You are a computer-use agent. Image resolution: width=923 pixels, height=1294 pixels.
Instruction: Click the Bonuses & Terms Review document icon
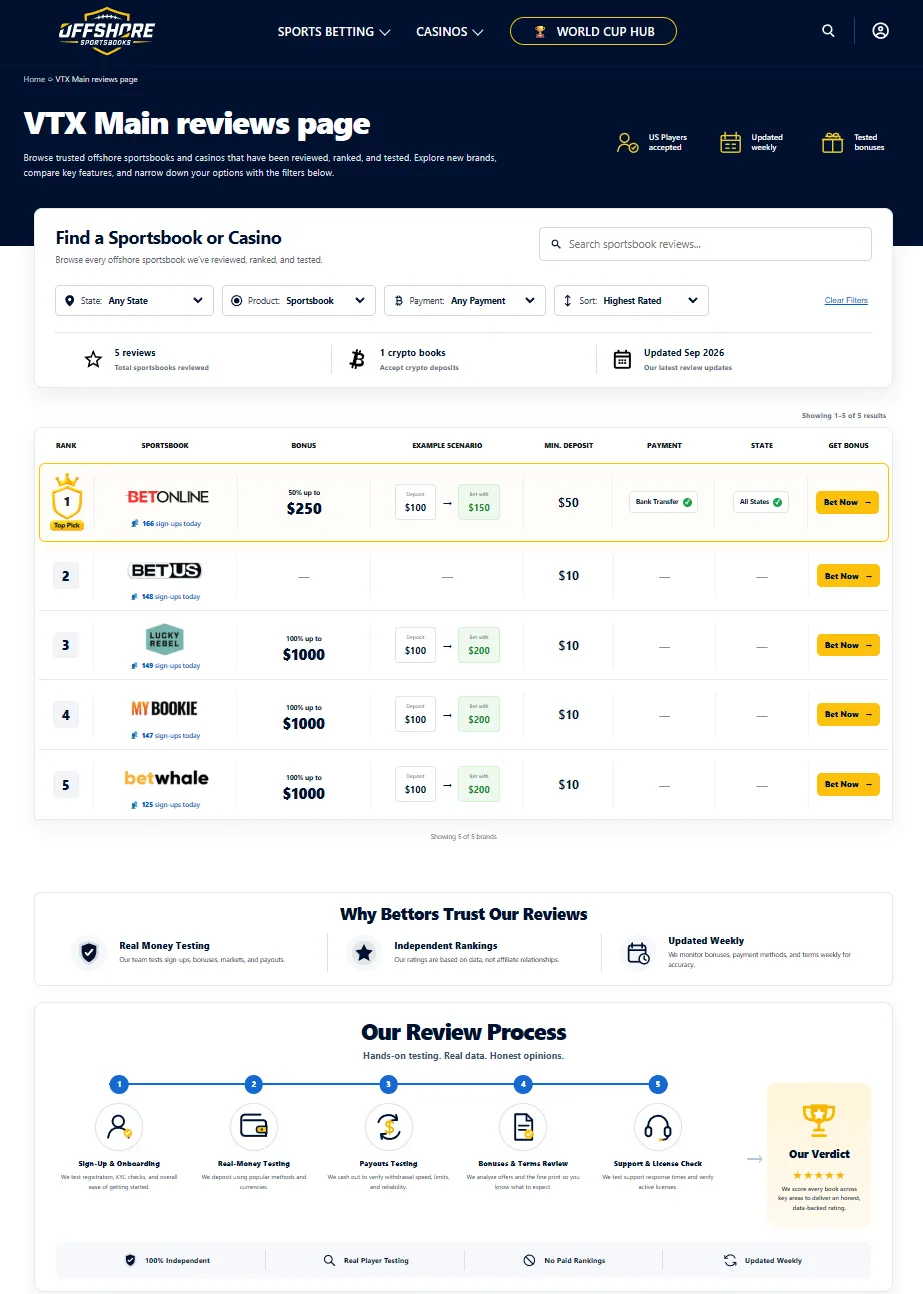[x=523, y=1127]
